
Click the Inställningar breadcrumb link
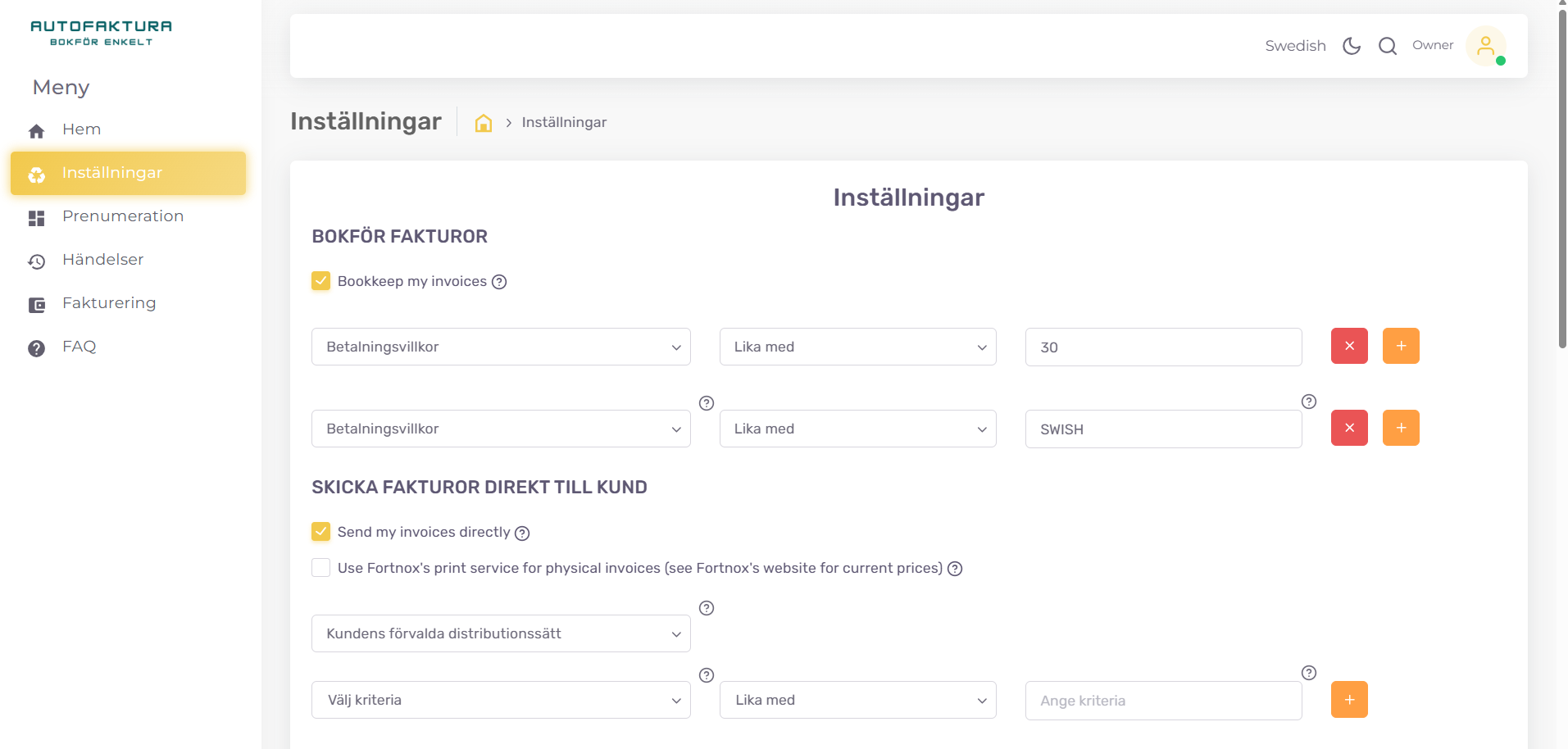tap(564, 122)
